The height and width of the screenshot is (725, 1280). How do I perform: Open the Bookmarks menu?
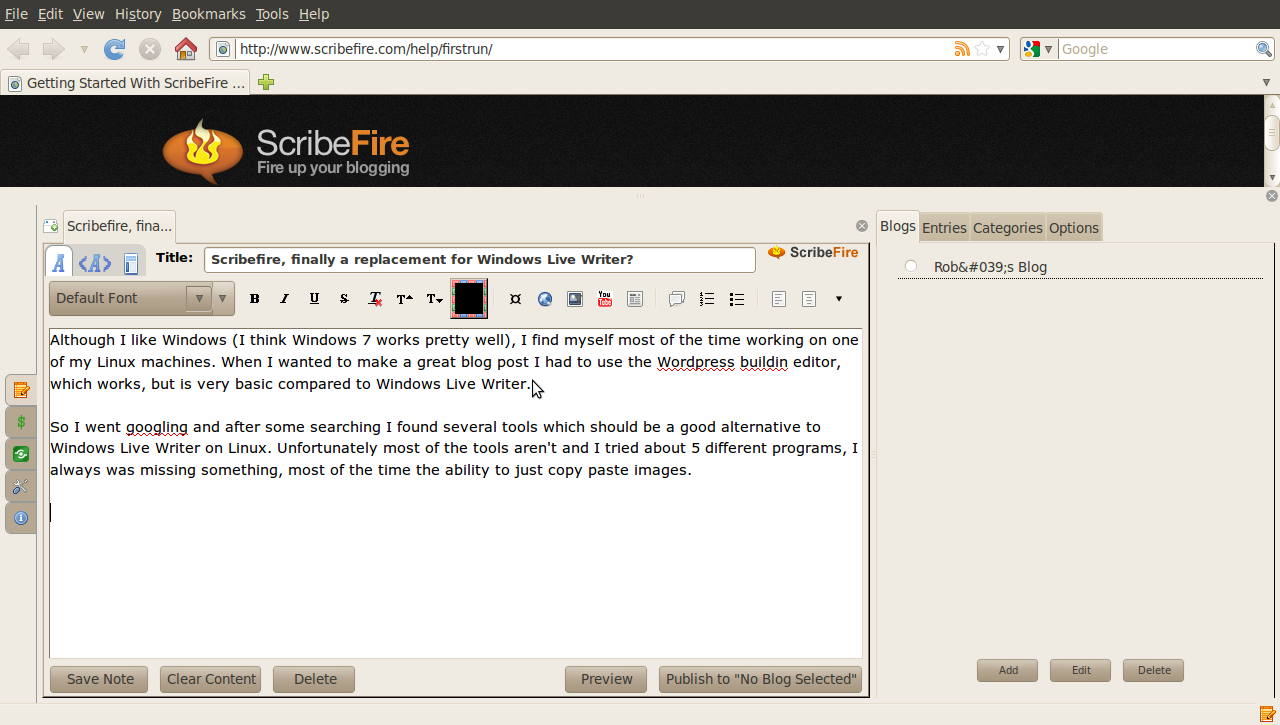(x=208, y=14)
